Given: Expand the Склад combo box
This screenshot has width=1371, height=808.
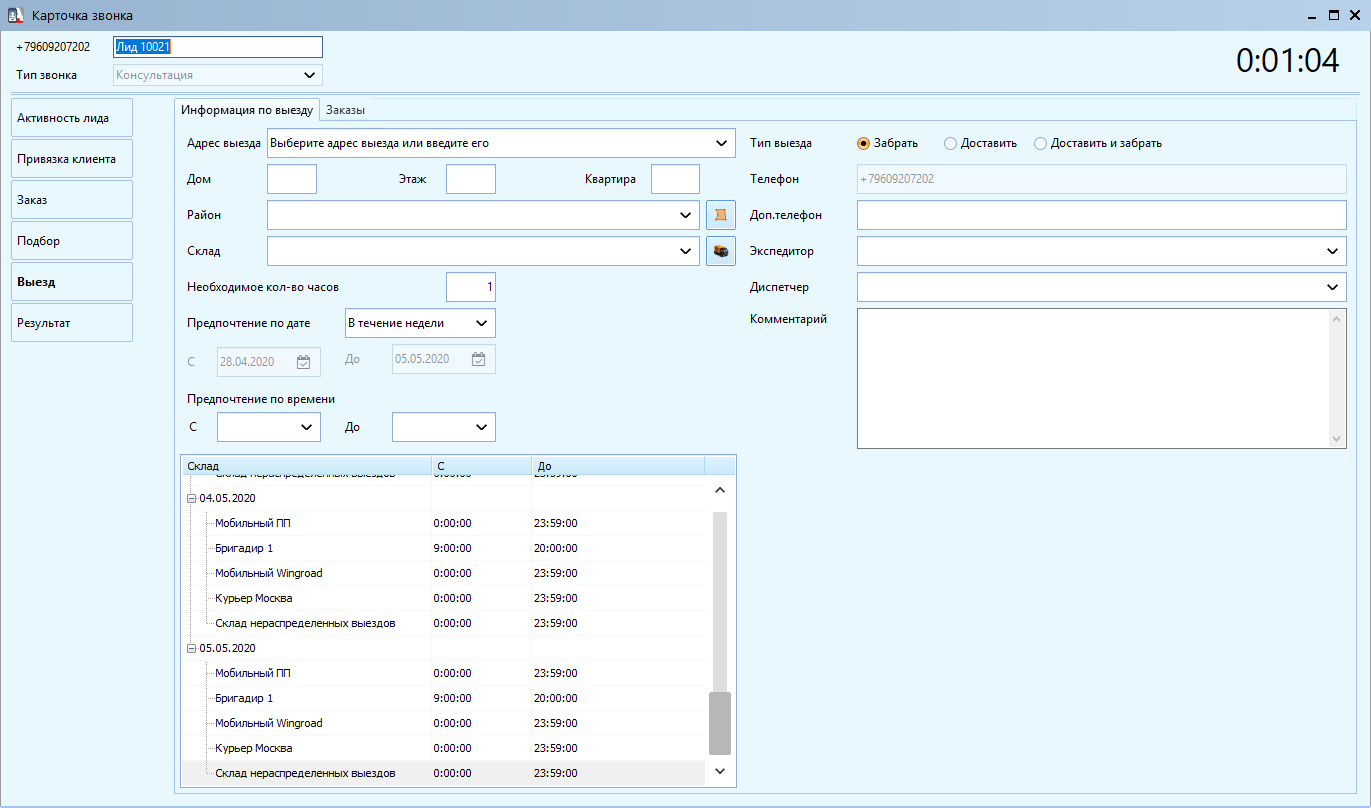Looking at the screenshot, I should pyautogui.click(x=686, y=251).
